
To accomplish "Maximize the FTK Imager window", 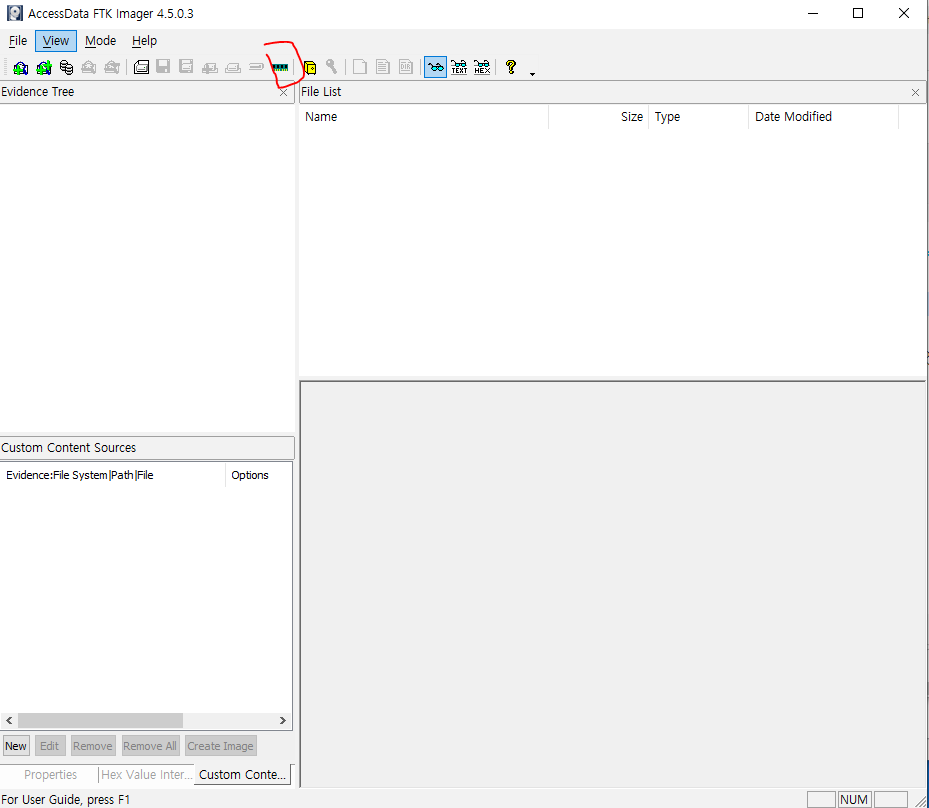I will pyautogui.click(x=858, y=13).
